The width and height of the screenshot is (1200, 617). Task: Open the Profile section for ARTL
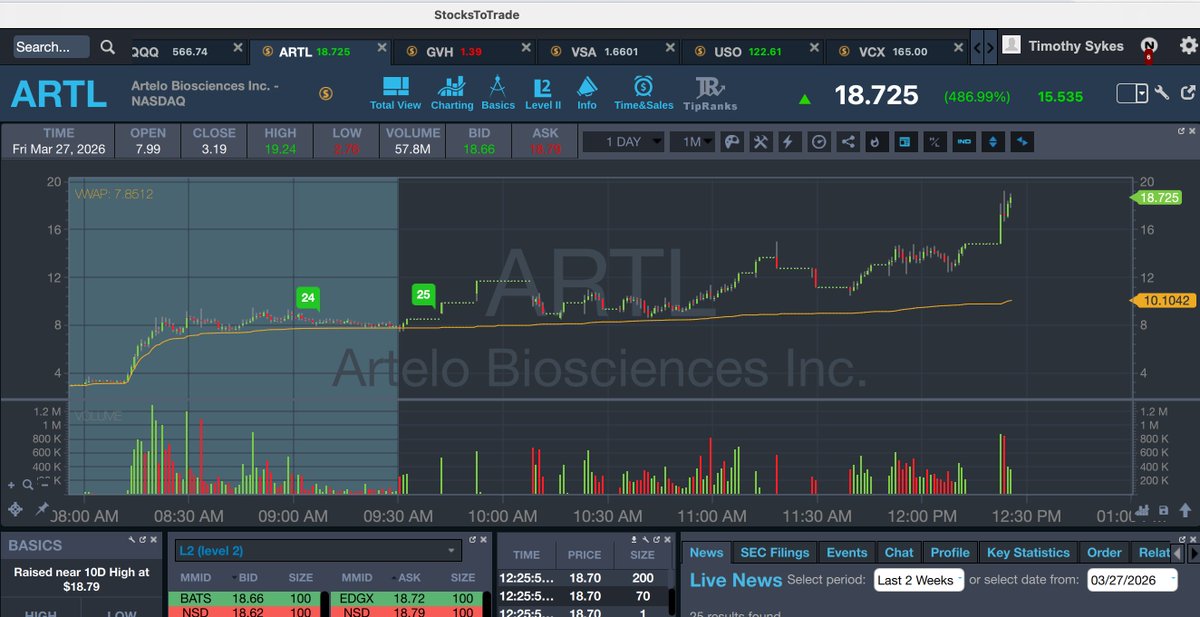950,552
